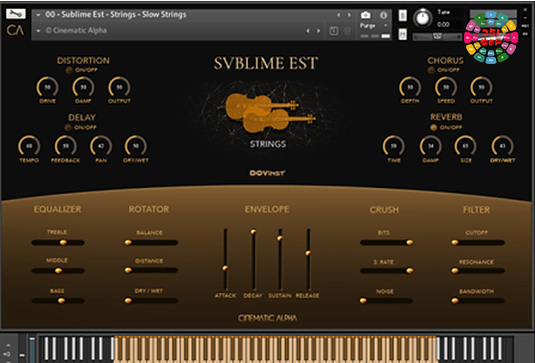Toggle Delay on/off
This screenshot has width=535, height=363.
(68, 128)
